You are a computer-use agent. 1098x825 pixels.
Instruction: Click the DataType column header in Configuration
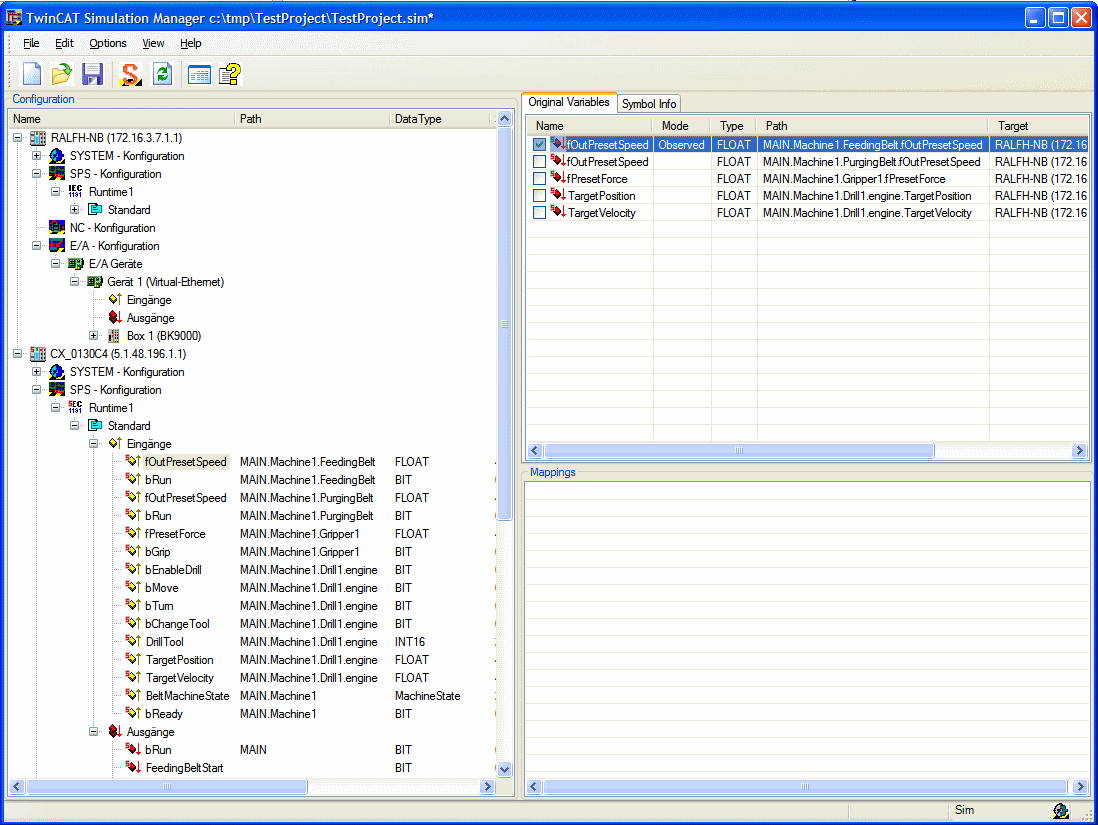[x=439, y=119]
